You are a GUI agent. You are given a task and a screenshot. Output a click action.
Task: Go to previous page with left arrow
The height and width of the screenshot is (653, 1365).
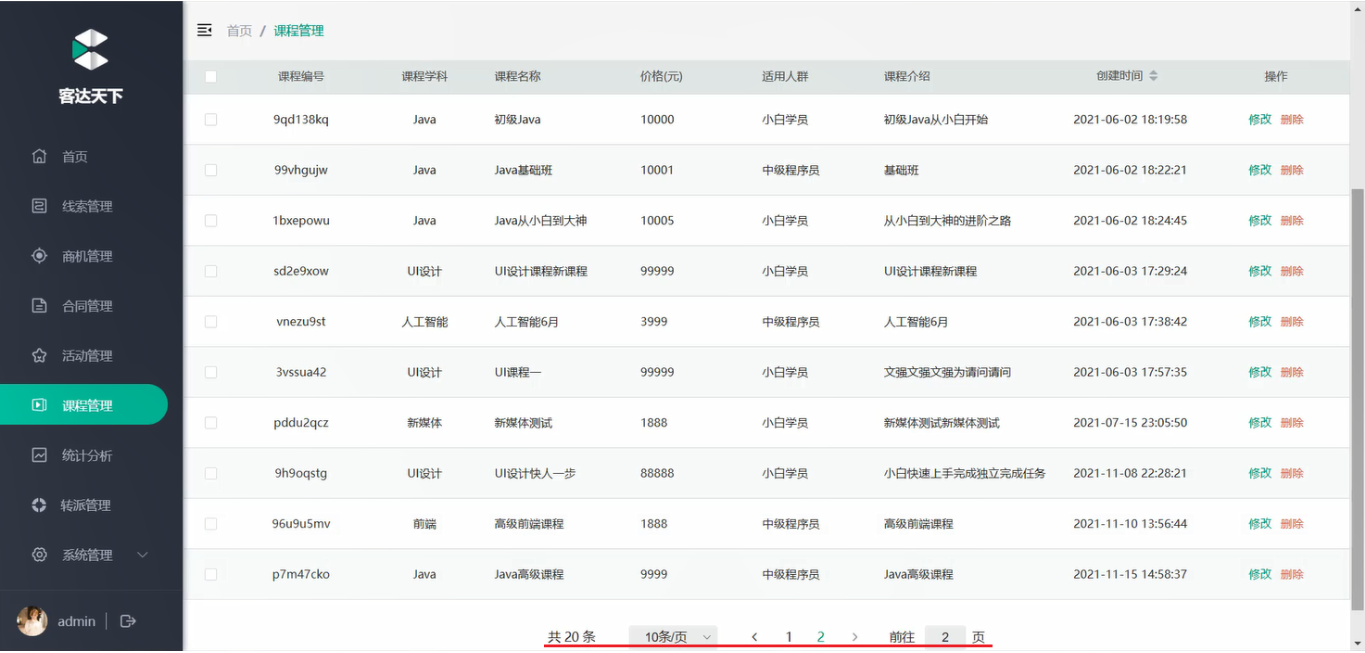(x=754, y=637)
